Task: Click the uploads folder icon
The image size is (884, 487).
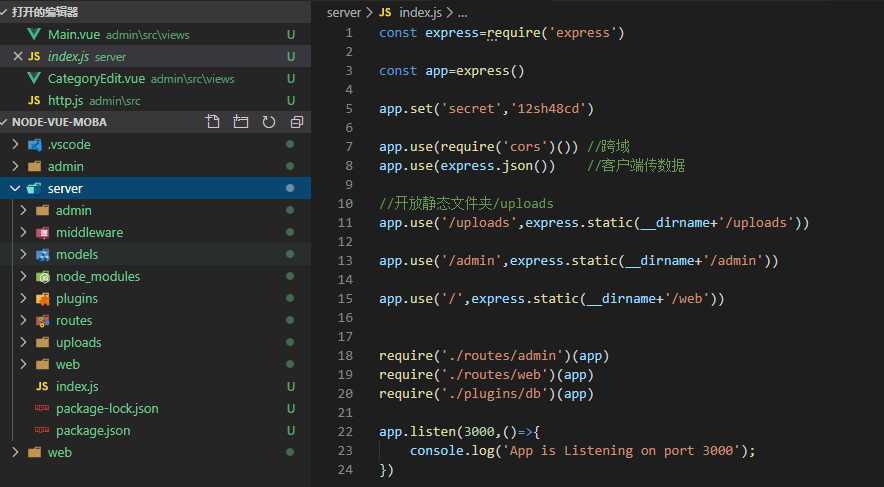Action: click(42, 342)
